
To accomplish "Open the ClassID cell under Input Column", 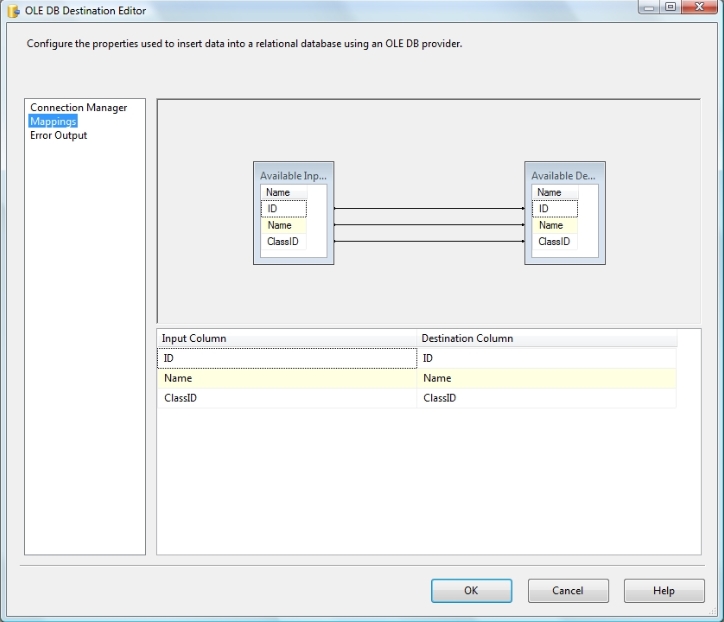I will [287, 398].
